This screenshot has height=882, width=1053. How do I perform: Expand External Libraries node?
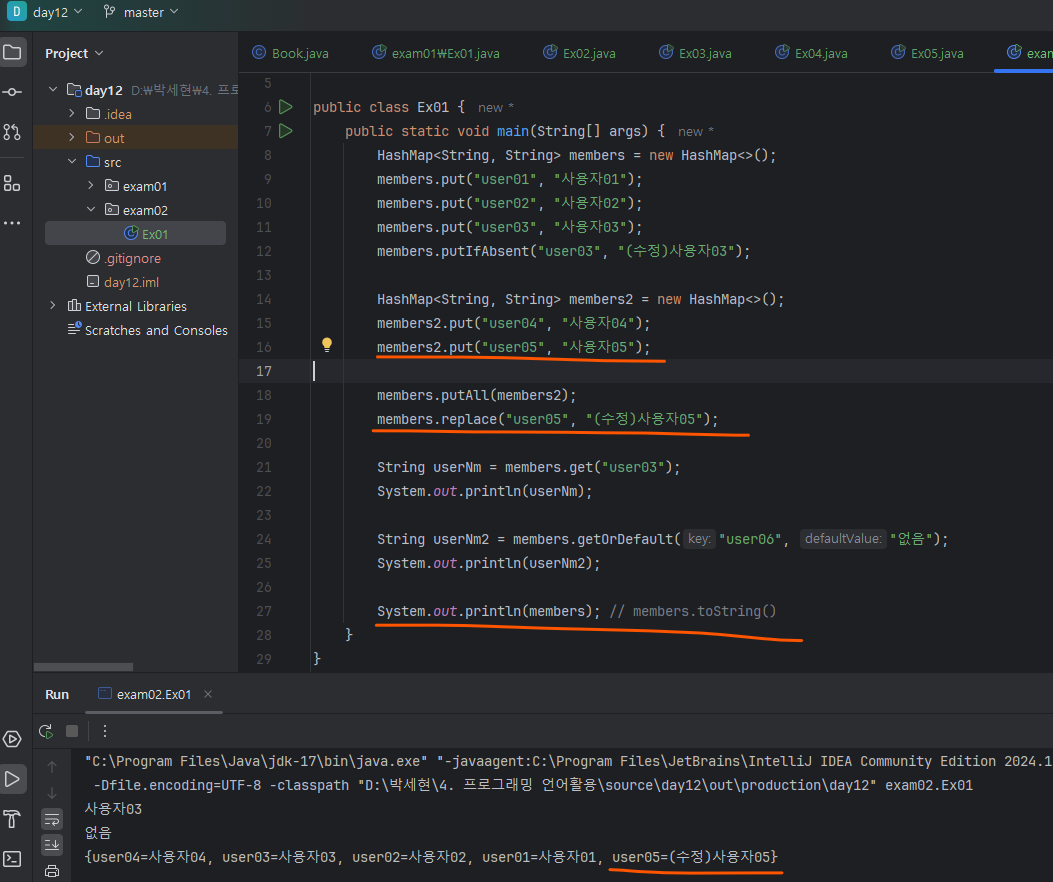click(53, 306)
